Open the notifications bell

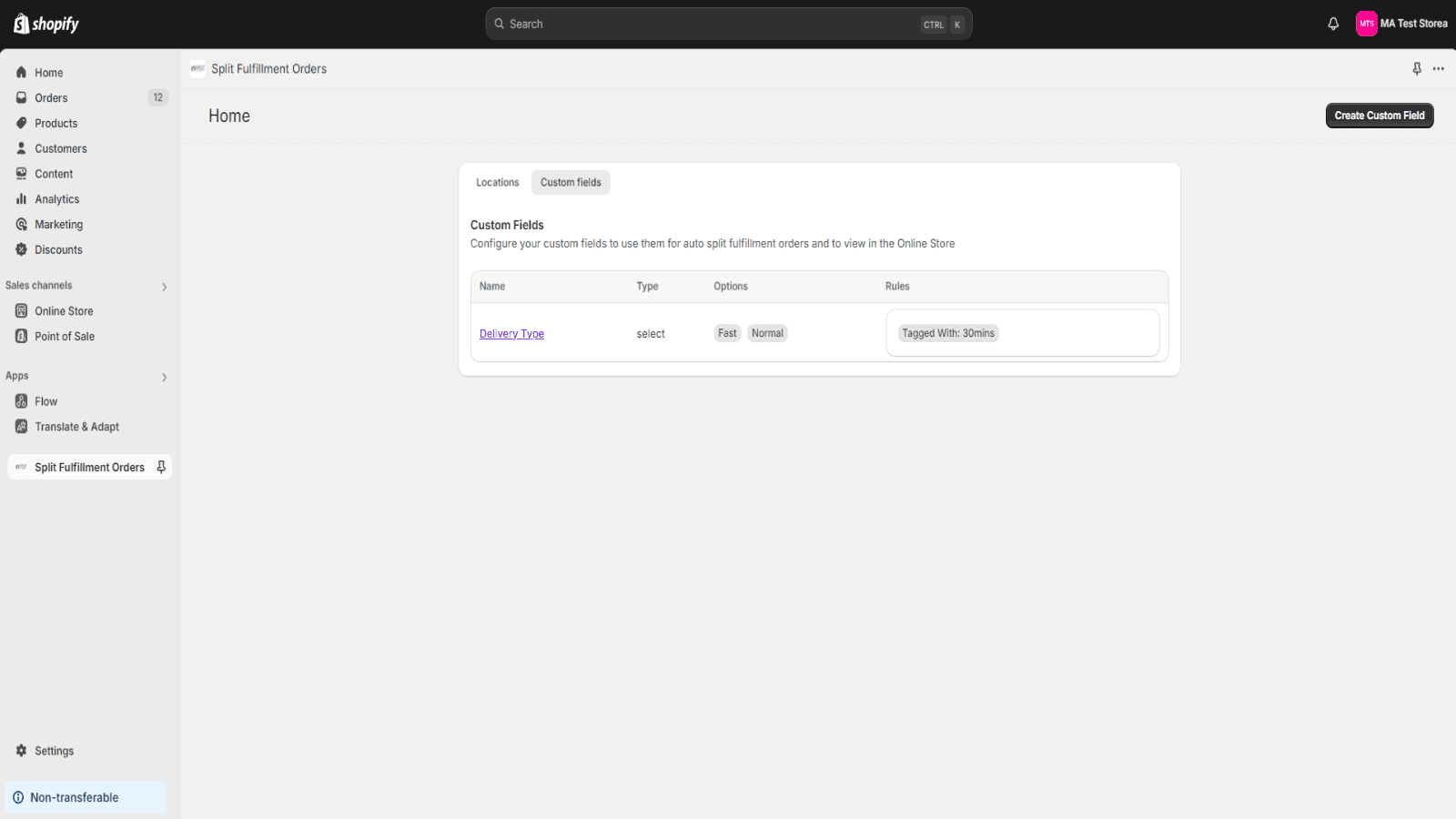[x=1333, y=24]
